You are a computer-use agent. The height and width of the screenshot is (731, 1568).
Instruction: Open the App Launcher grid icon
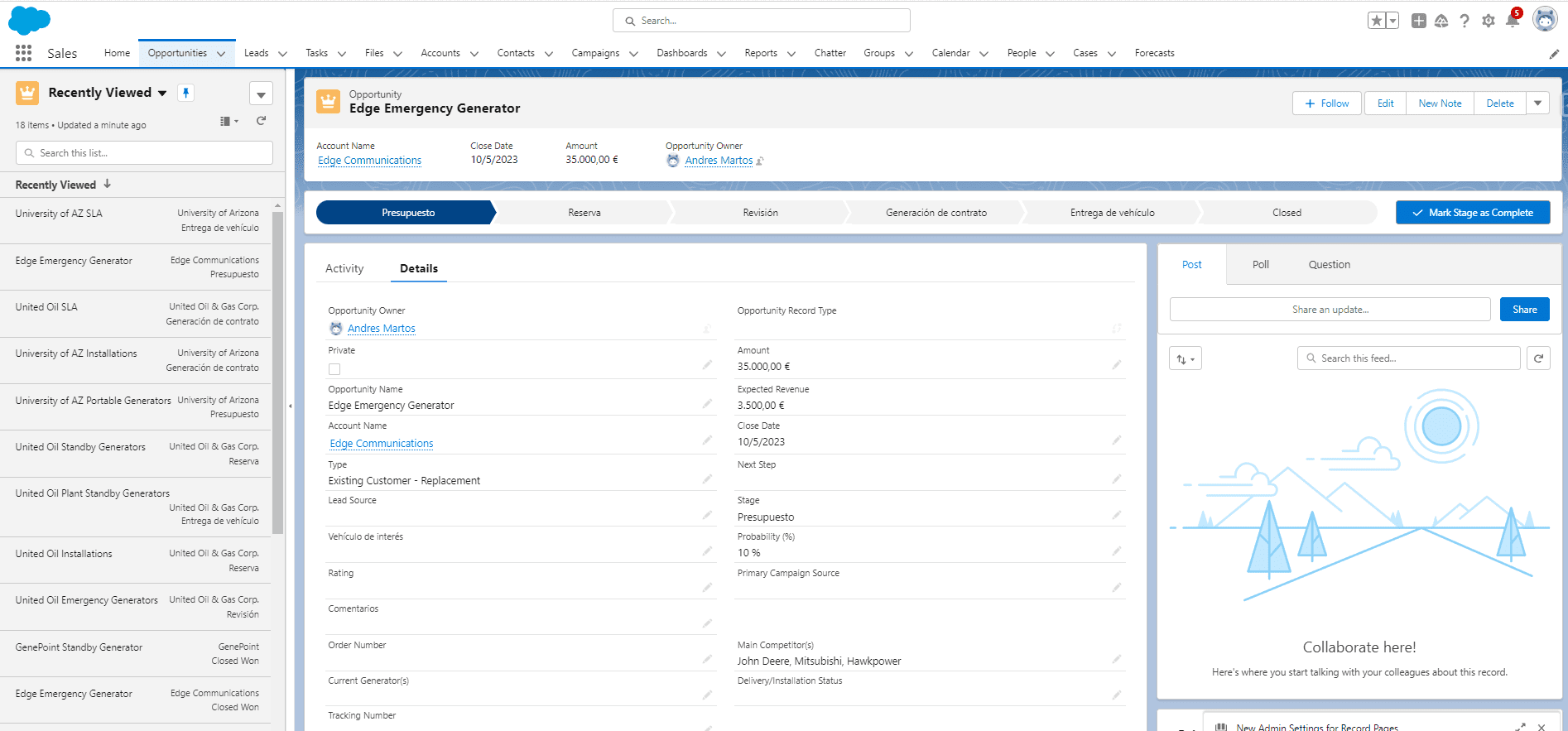[x=23, y=53]
